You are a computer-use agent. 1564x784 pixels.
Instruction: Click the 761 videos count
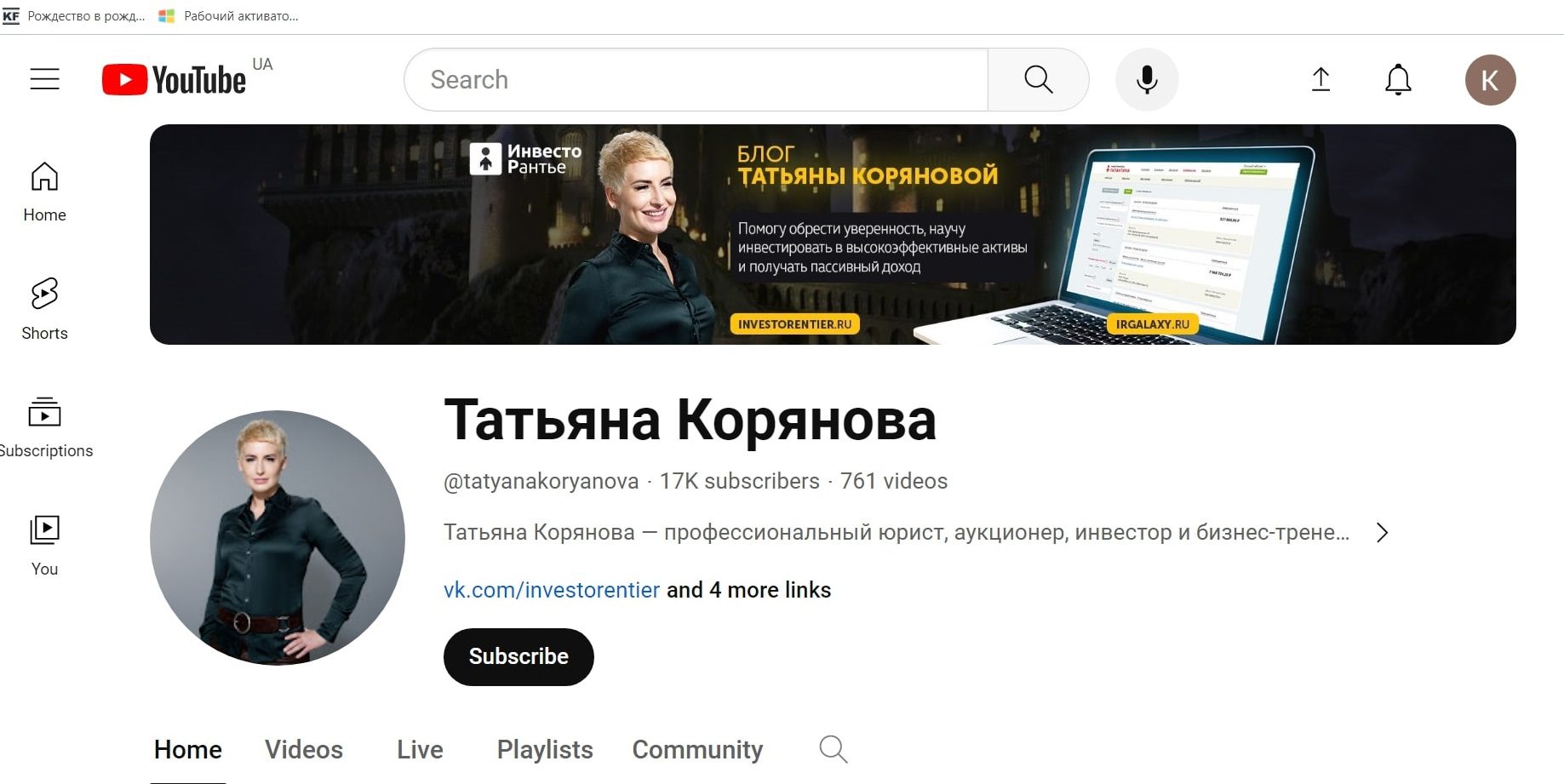pyautogui.click(x=894, y=481)
